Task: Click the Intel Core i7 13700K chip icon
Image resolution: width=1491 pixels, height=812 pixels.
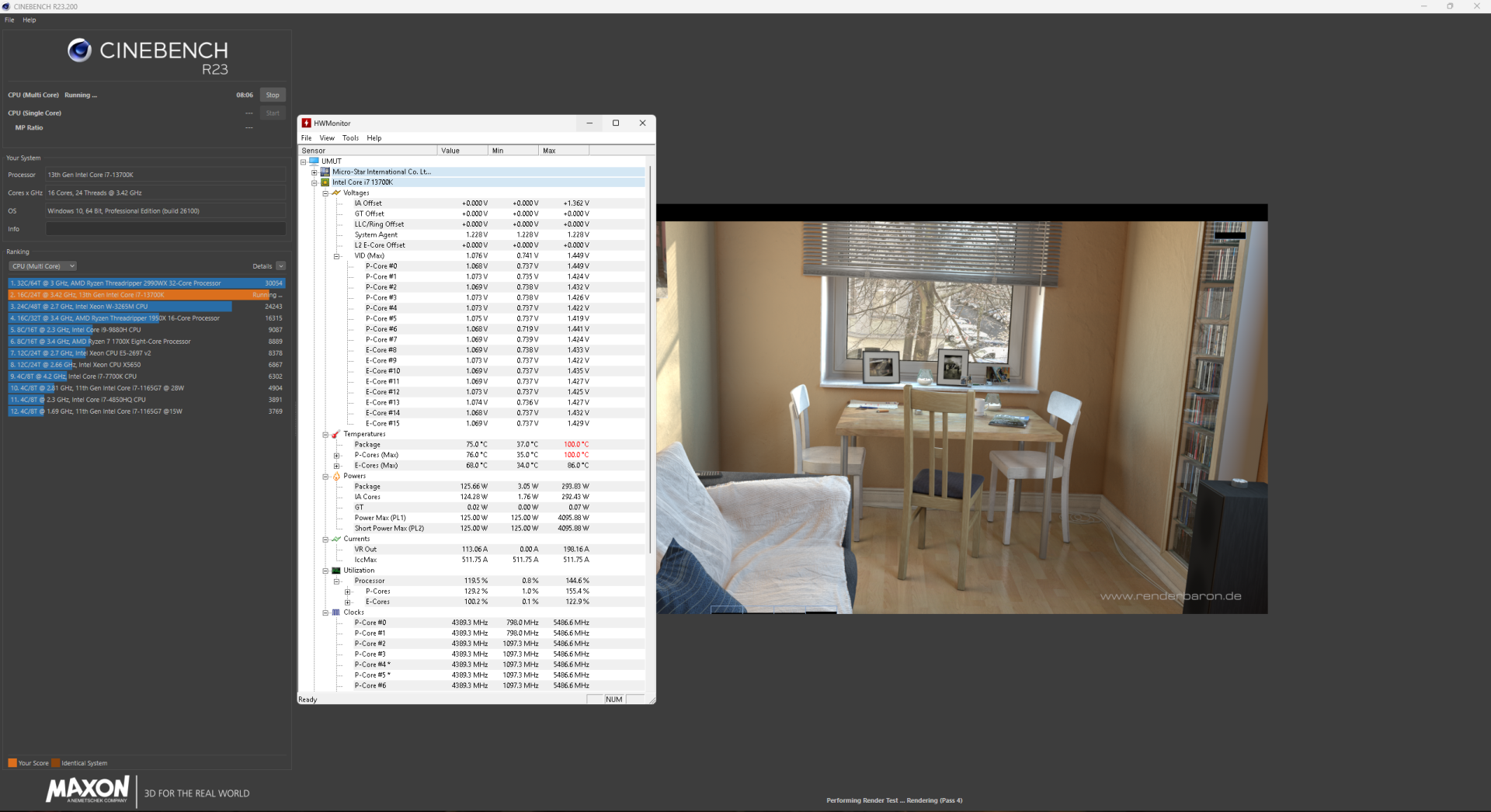Action: tap(325, 182)
